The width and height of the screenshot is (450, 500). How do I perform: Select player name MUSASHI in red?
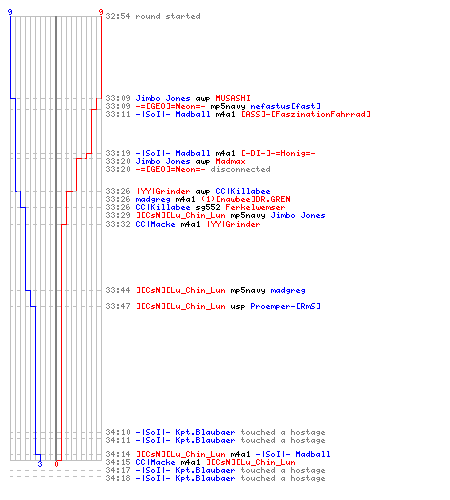[x=233, y=98]
